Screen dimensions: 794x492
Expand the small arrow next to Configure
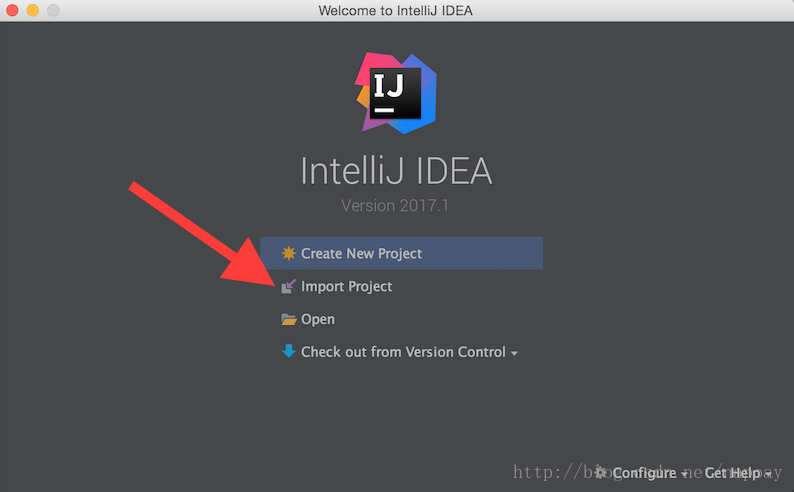point(685,474)
